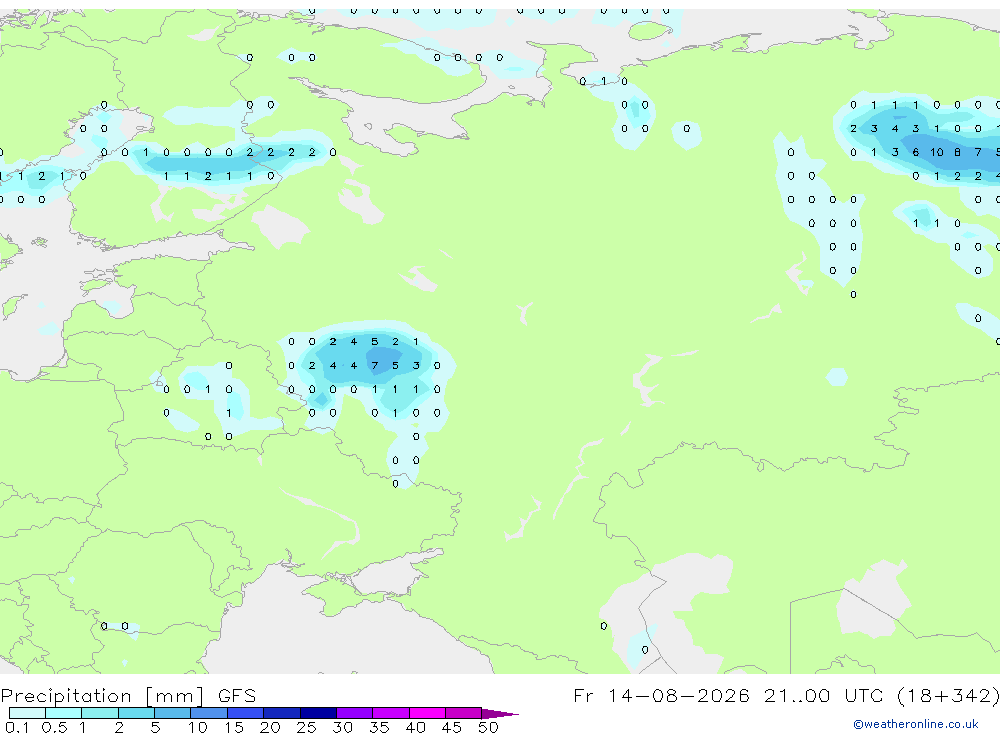Select the 45–50 mm legend swatch
This screenshot has height=733, width=1000.
(x=463, y=713)
